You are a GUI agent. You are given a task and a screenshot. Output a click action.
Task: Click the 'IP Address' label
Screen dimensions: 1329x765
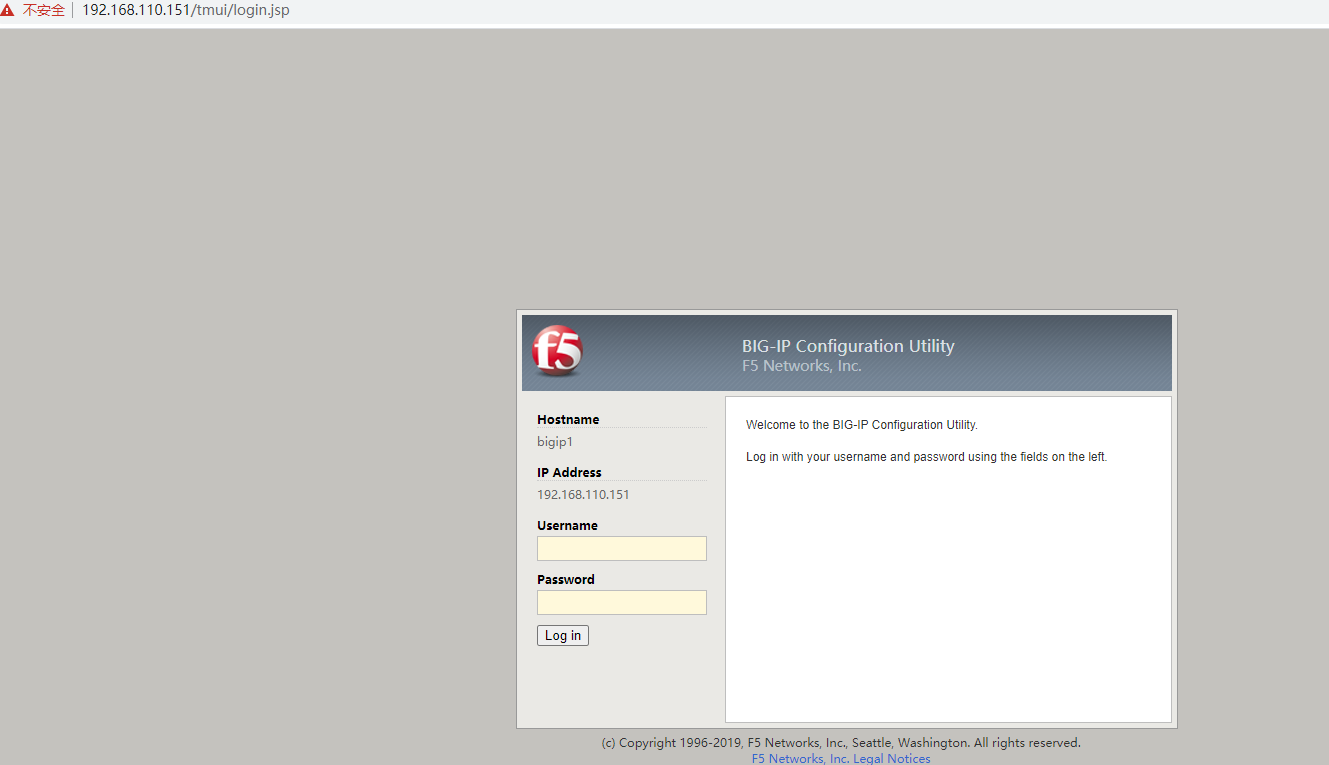pyautogui.click(x=569, y=473)
